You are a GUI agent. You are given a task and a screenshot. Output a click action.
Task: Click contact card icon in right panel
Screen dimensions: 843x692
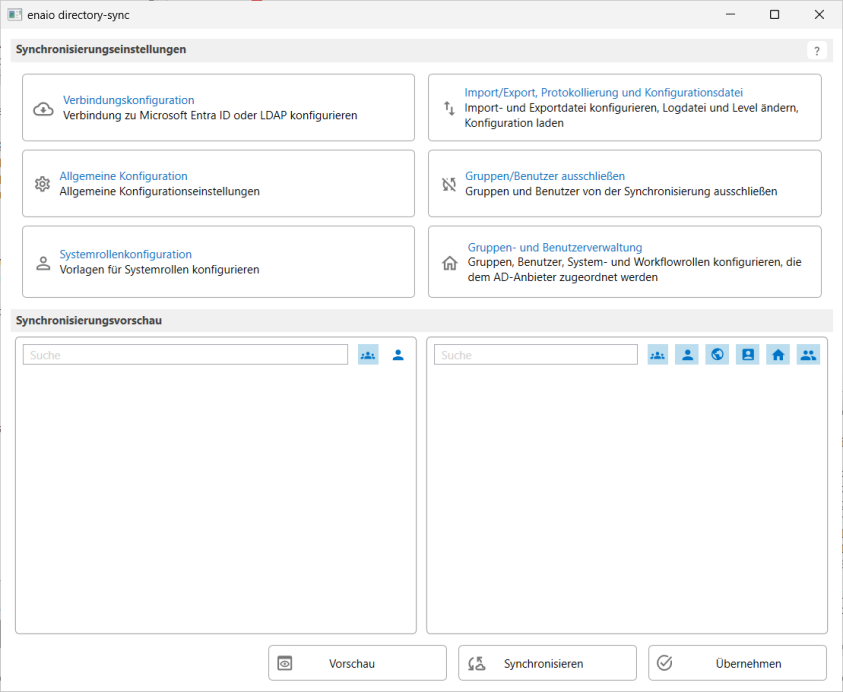click(x=747, y=355)
